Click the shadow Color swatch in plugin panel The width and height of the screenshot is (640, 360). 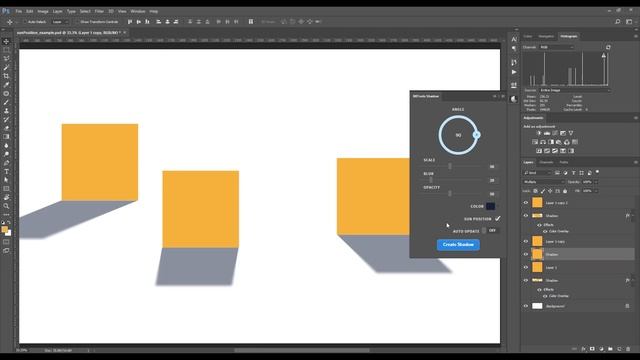(491, 207)
